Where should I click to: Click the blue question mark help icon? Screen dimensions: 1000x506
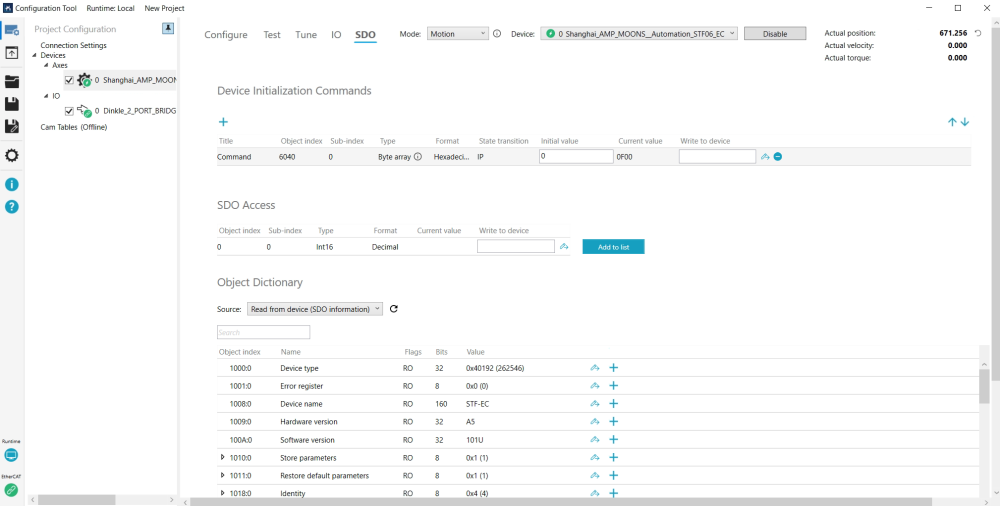[x=12, y=207]
